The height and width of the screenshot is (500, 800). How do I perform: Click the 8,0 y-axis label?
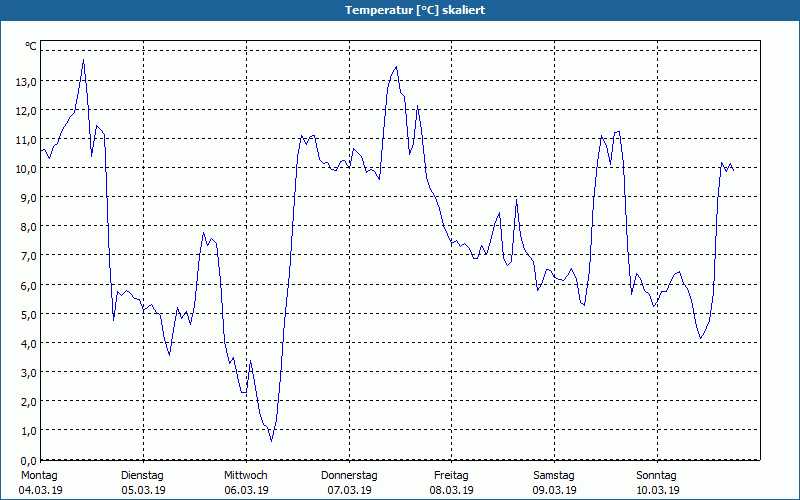coord(29,227)
